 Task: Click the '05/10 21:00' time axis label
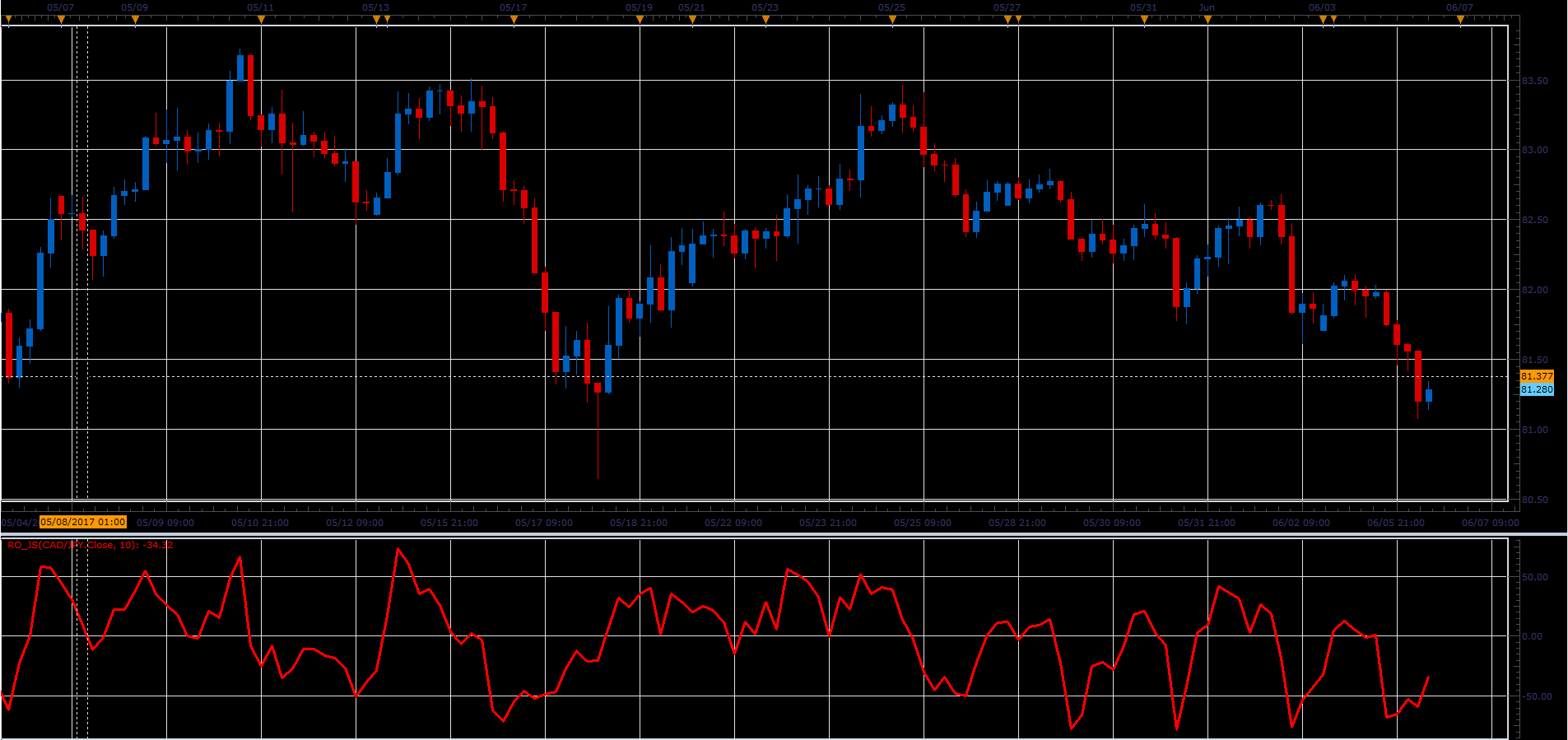(260, 523)
